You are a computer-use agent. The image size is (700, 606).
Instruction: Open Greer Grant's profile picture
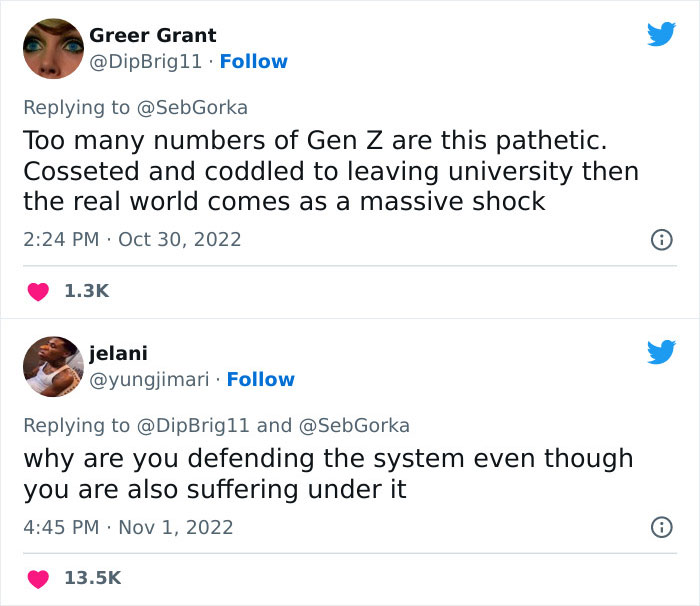coord(53,48)
